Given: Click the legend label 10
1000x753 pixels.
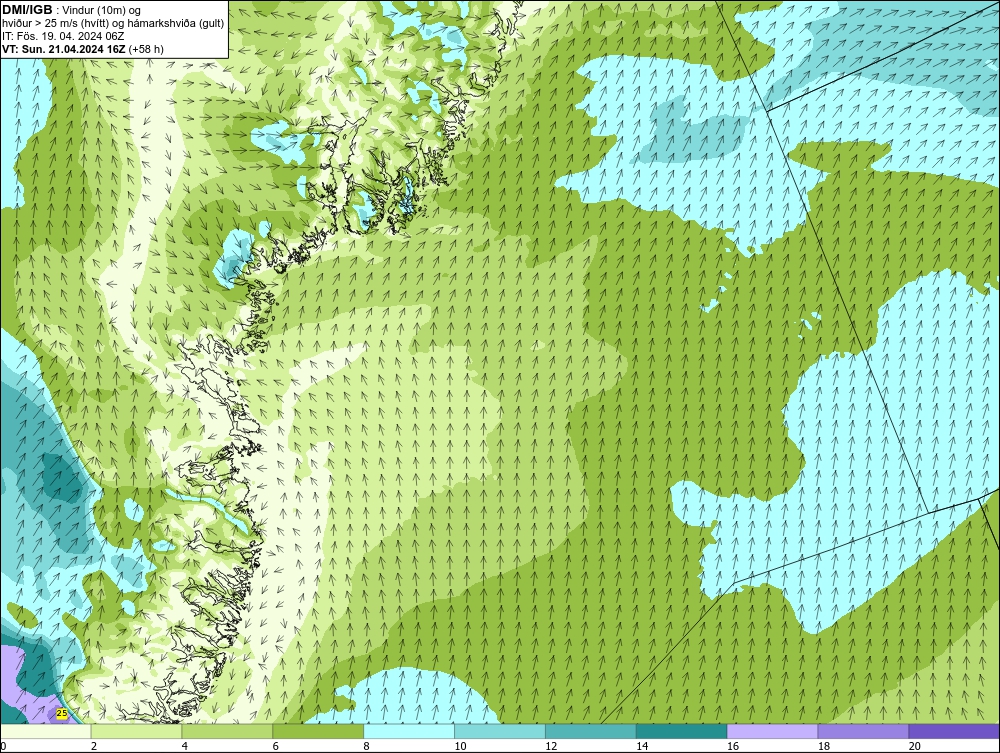Looking at the screenshot, I should click(460, 746).
